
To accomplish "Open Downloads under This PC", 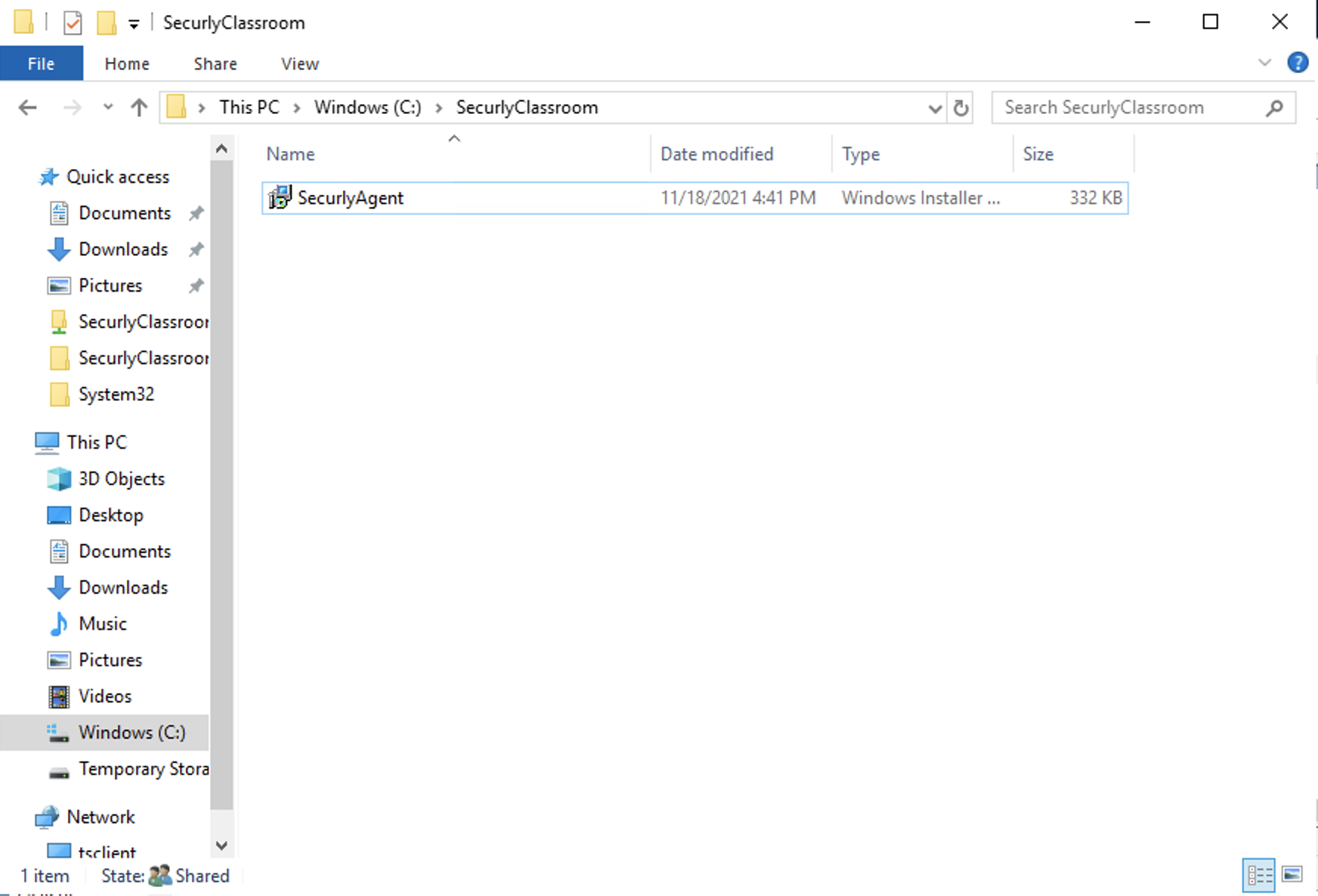I will coord(123,588).
